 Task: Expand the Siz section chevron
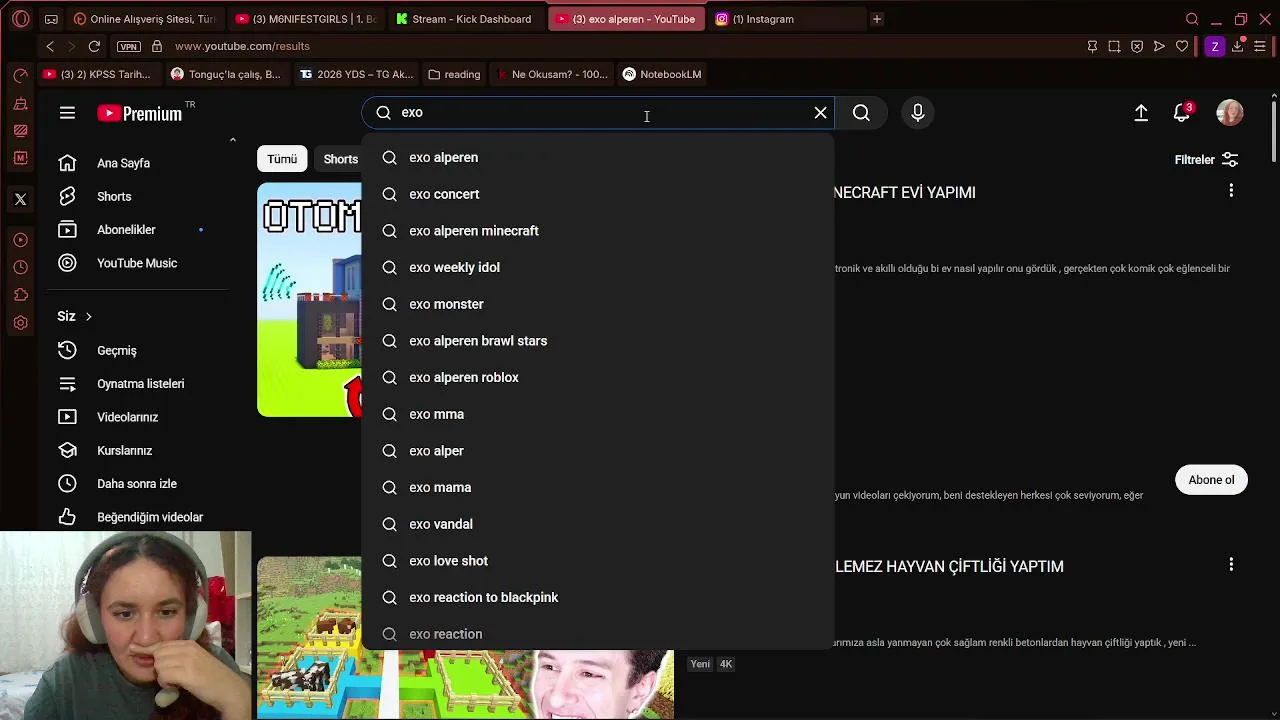(x=88, y=317)
